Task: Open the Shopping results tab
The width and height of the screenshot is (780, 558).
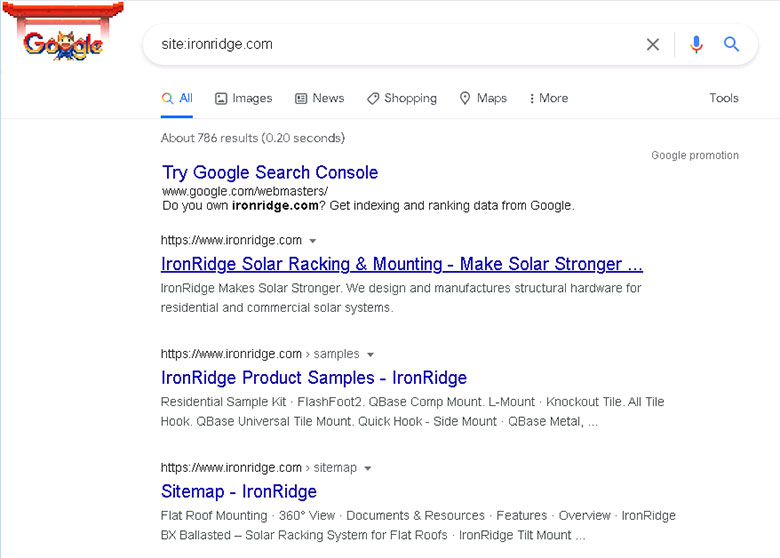Action: 401,98
